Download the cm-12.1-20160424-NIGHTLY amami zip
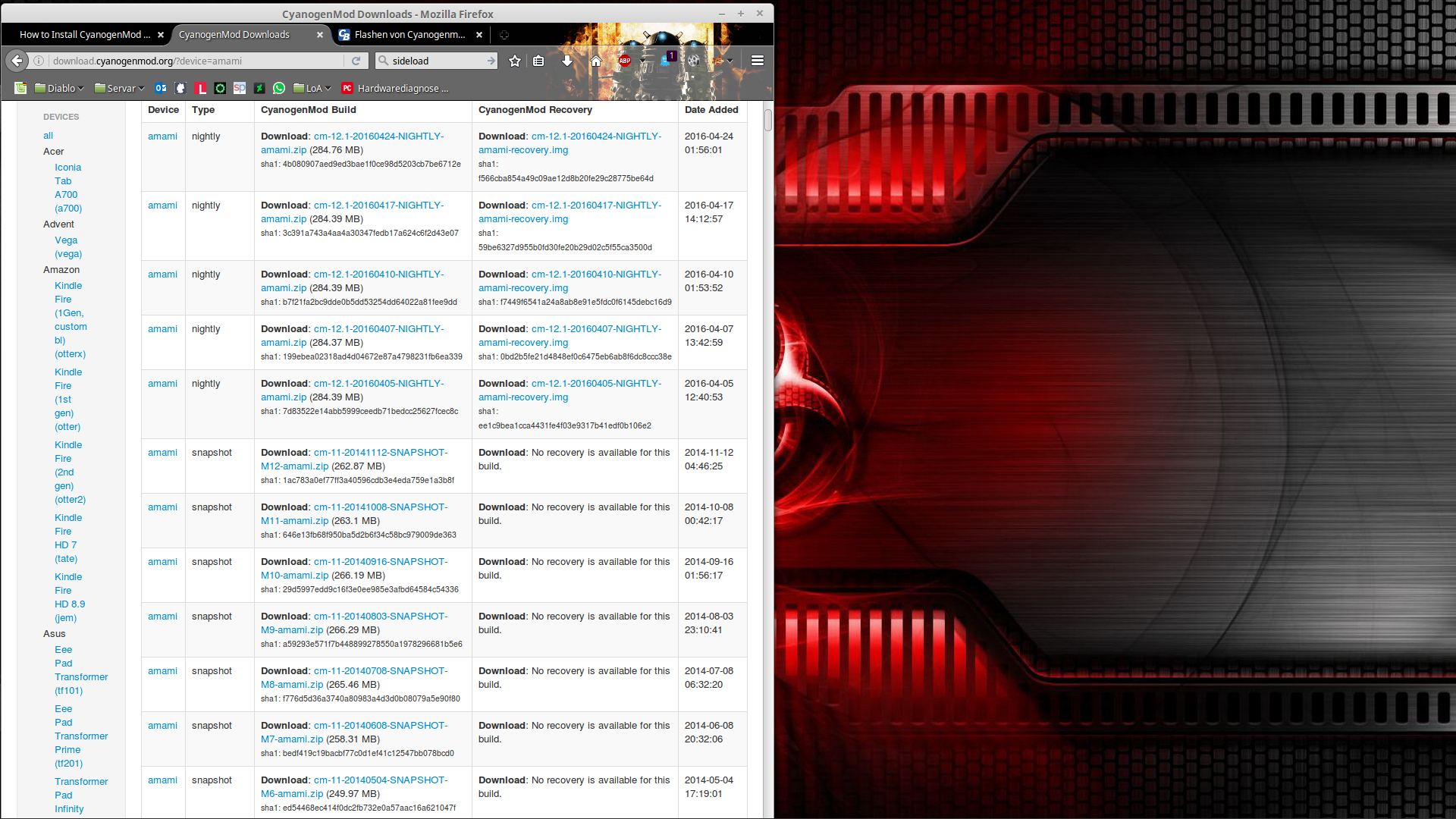The image size is (1456, 819). click(353, 143)
